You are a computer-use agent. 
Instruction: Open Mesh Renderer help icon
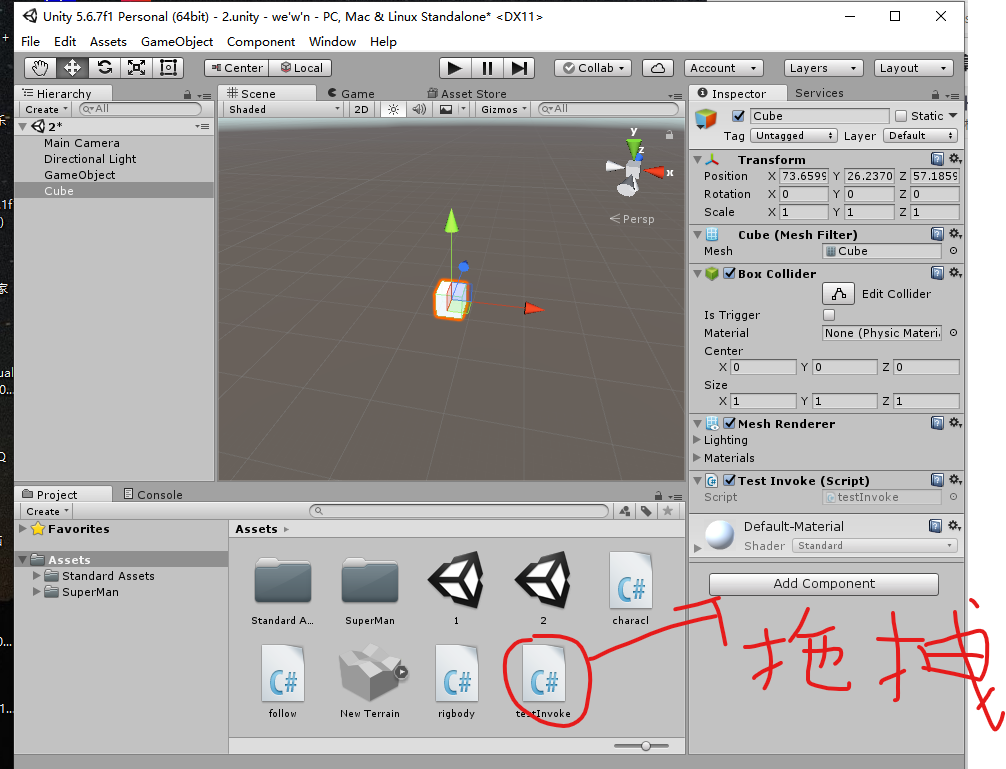pyautogui.click(x=937, y=423)
